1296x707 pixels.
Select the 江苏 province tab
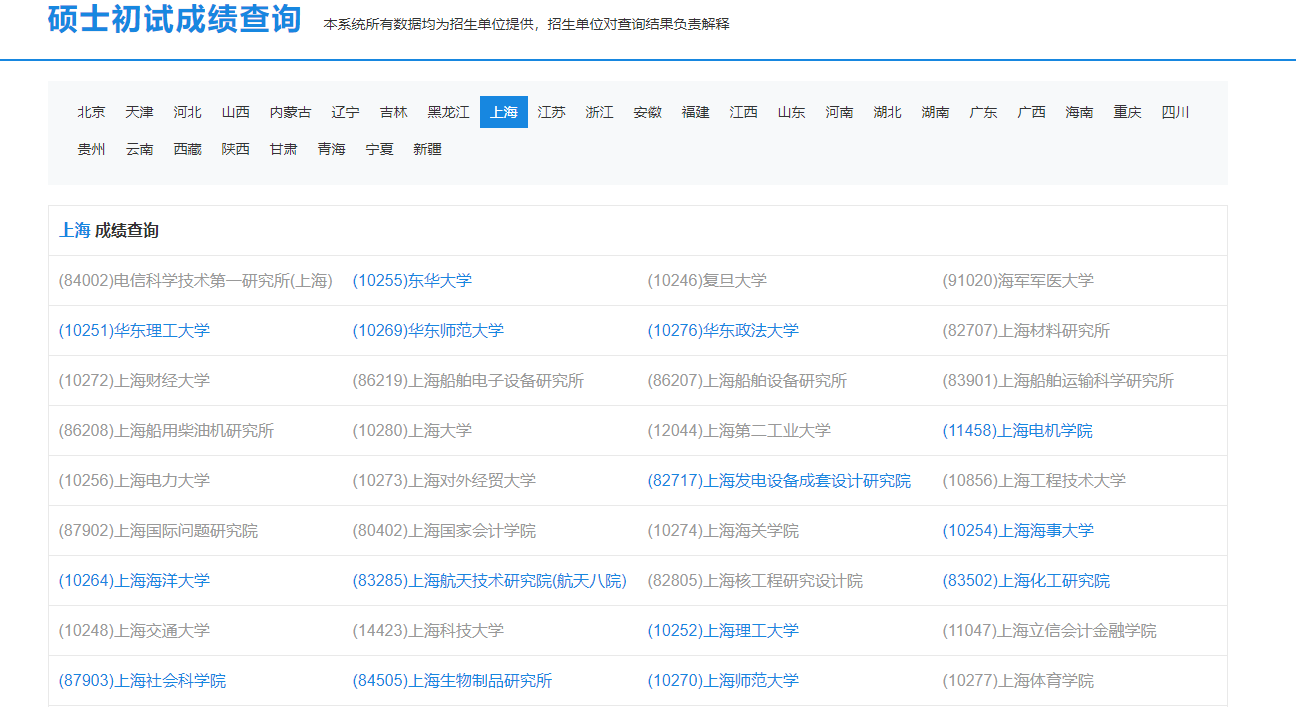pos(551,112)
